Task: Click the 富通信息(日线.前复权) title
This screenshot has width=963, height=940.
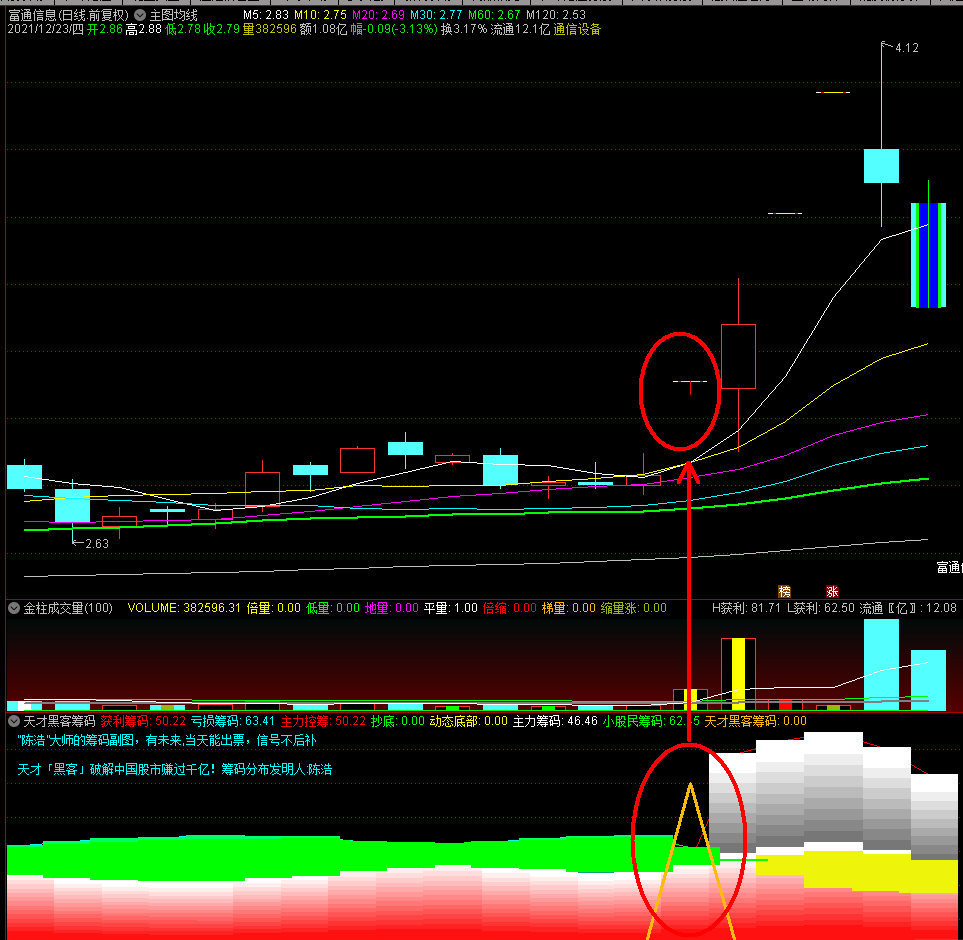Action: 69,15
